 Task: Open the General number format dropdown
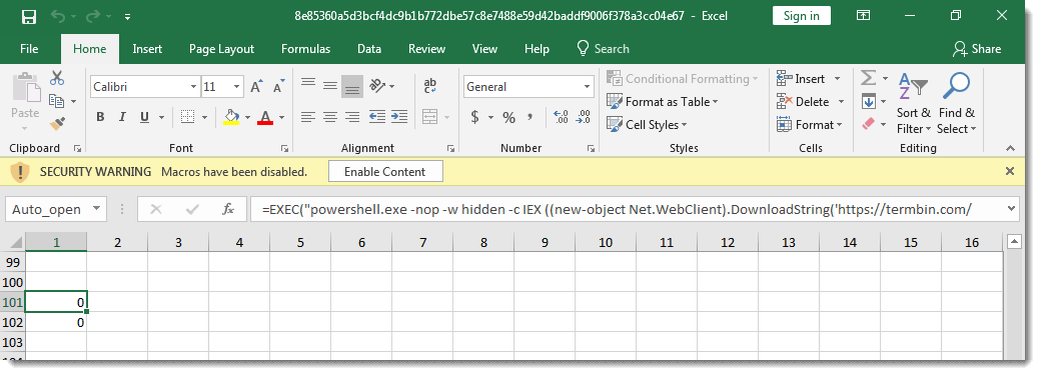pos(587,87)
